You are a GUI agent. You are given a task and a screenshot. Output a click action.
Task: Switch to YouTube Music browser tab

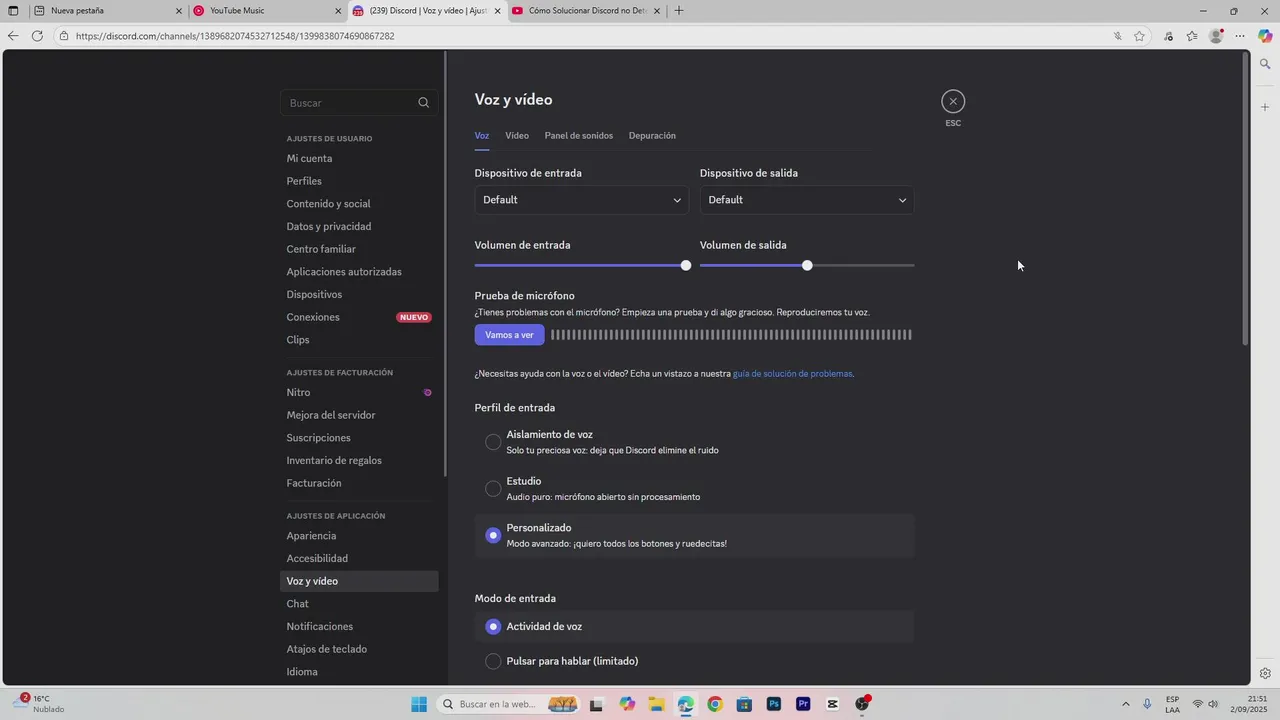[x=267, y=11]
